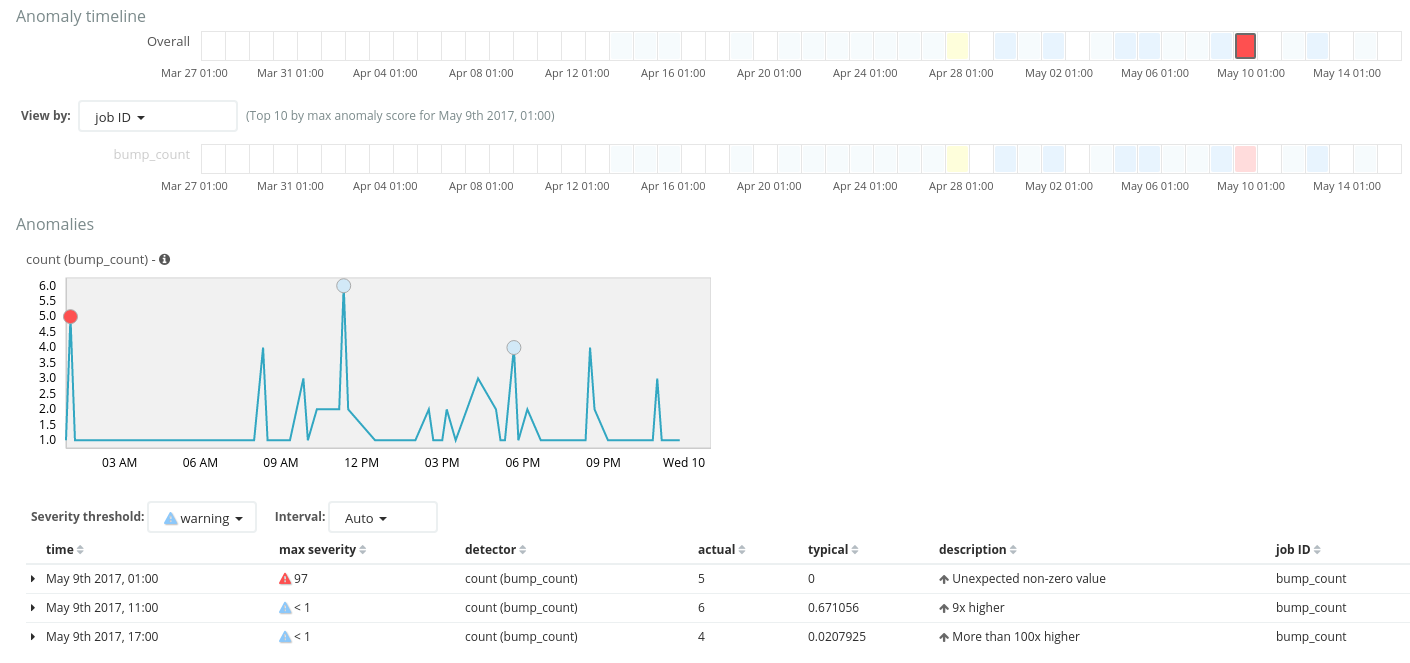This screenshot has width=1410, height=663.
Task: Expand the May 9th 2017, 01:00 row
Action: tap(33, 579)
